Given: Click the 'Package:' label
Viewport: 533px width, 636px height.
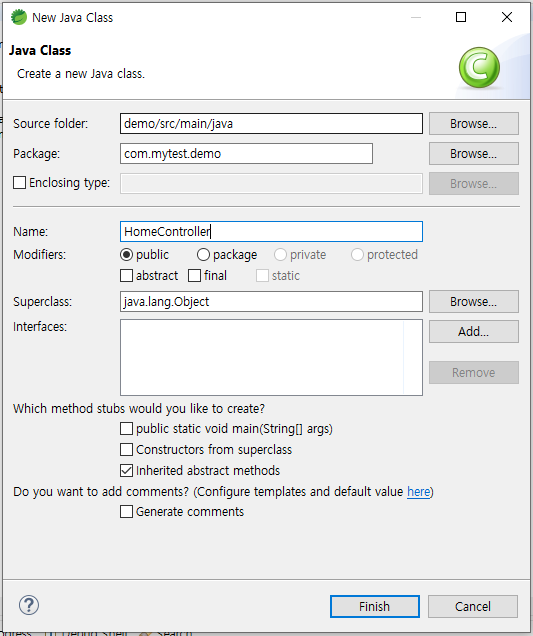Looking at the screenshot, I should click(x=37, y=154).
